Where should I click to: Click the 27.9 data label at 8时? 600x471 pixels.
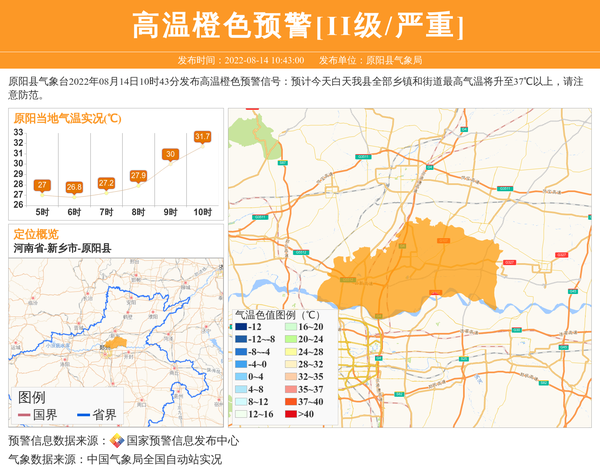(x=138, y=176)
